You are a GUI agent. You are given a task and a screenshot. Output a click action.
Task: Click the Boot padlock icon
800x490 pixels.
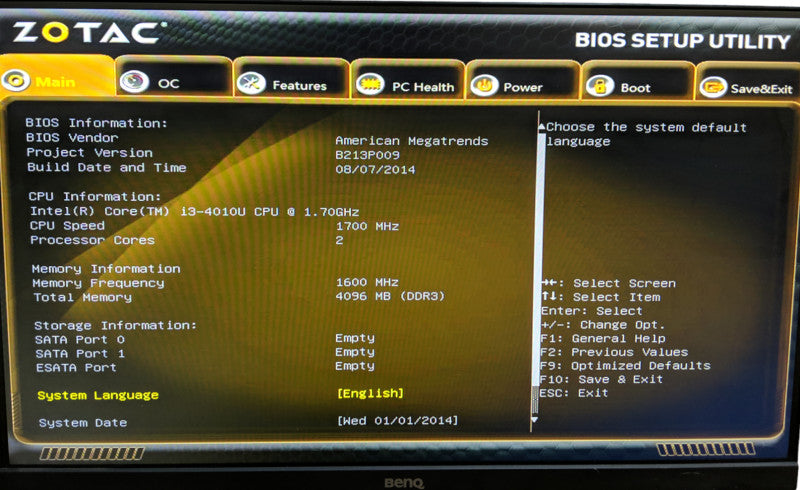(600, 86)
